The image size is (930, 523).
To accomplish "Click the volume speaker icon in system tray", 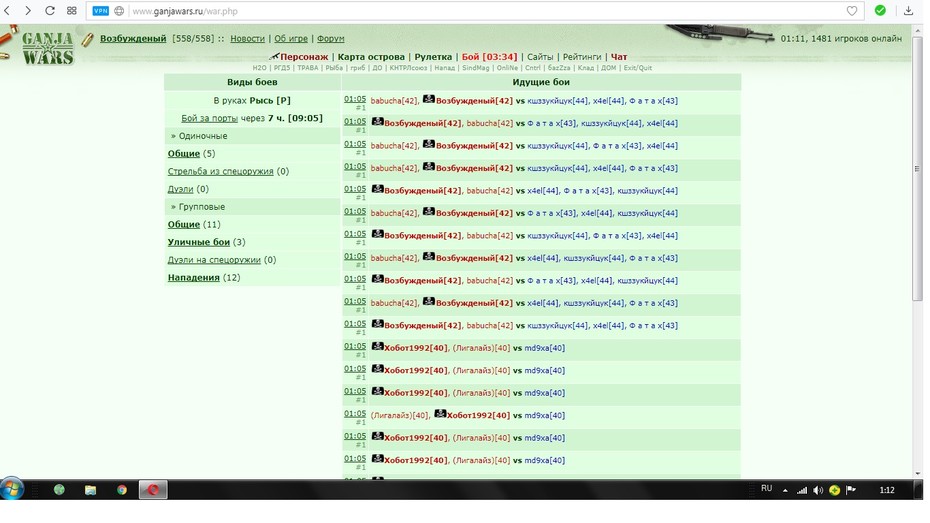I will point(818,490).
